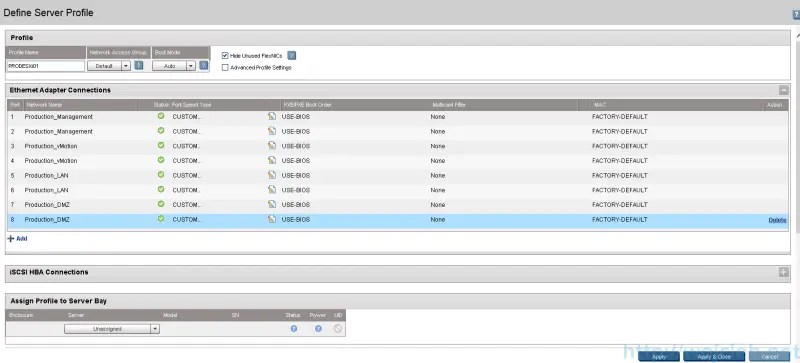Viewport: 800px width, 363px height.
Task: Open help for Network Access Group
Action: point(139,65)
